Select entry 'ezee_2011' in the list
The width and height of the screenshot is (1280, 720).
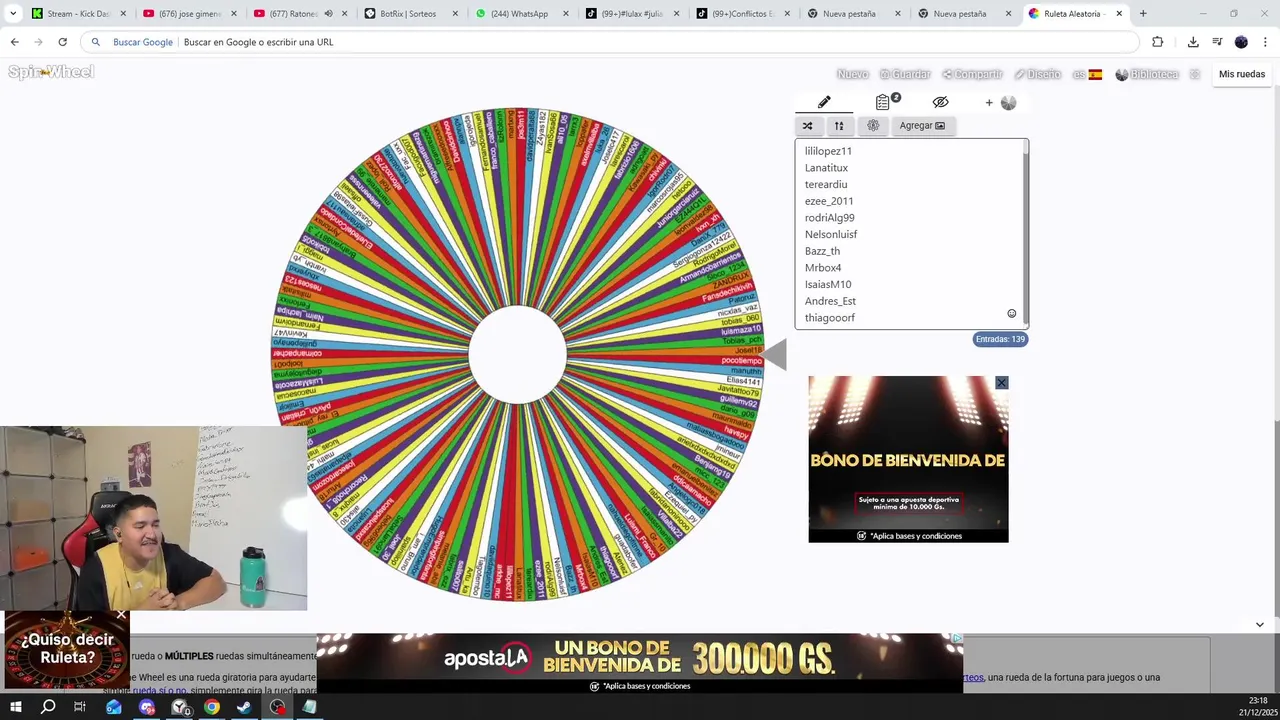[x=829, y=201]
